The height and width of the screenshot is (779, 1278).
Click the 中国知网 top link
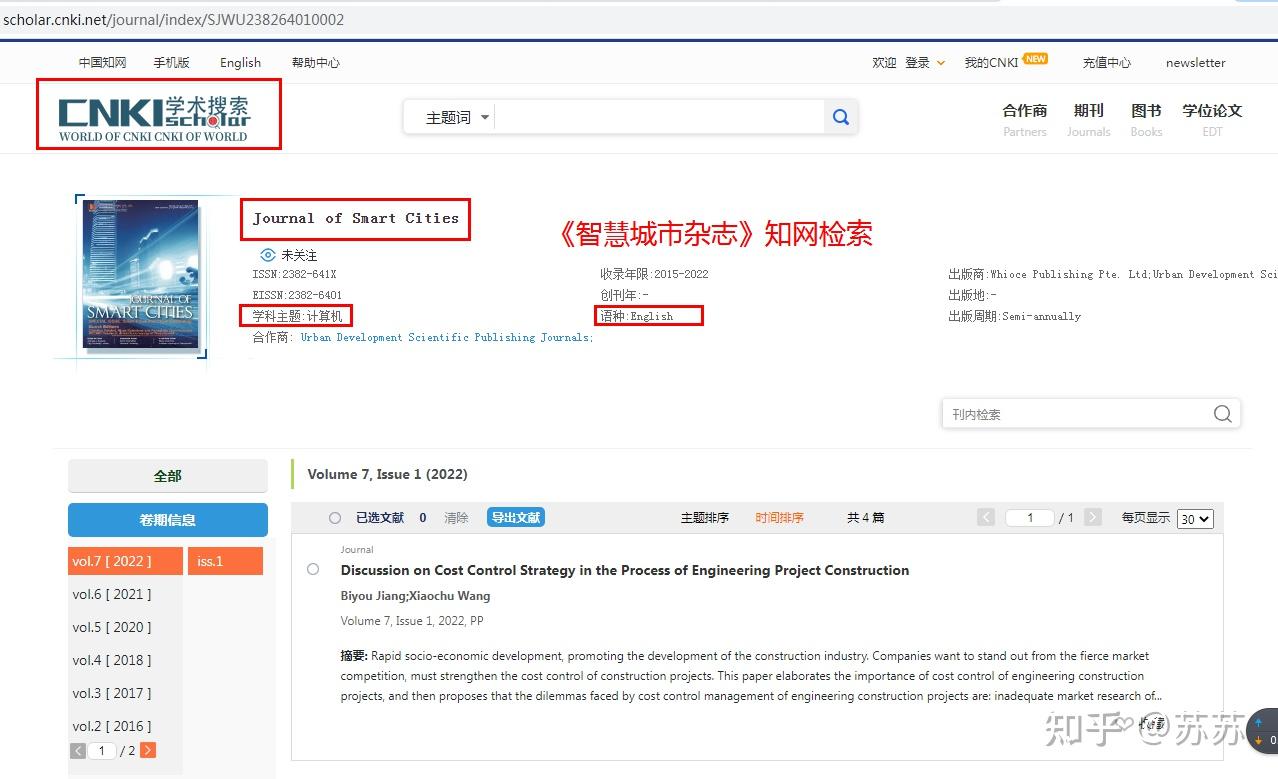pos(103,62)
